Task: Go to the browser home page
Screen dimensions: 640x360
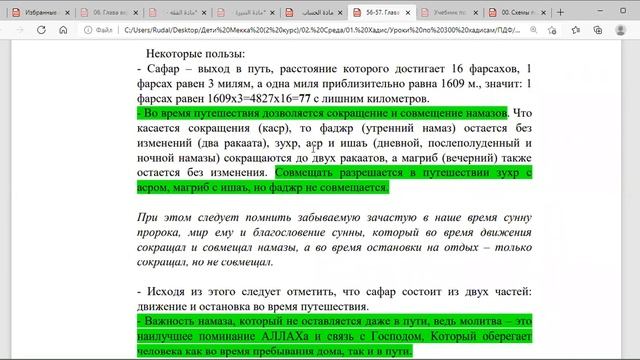Action: (x=63, y=30)
